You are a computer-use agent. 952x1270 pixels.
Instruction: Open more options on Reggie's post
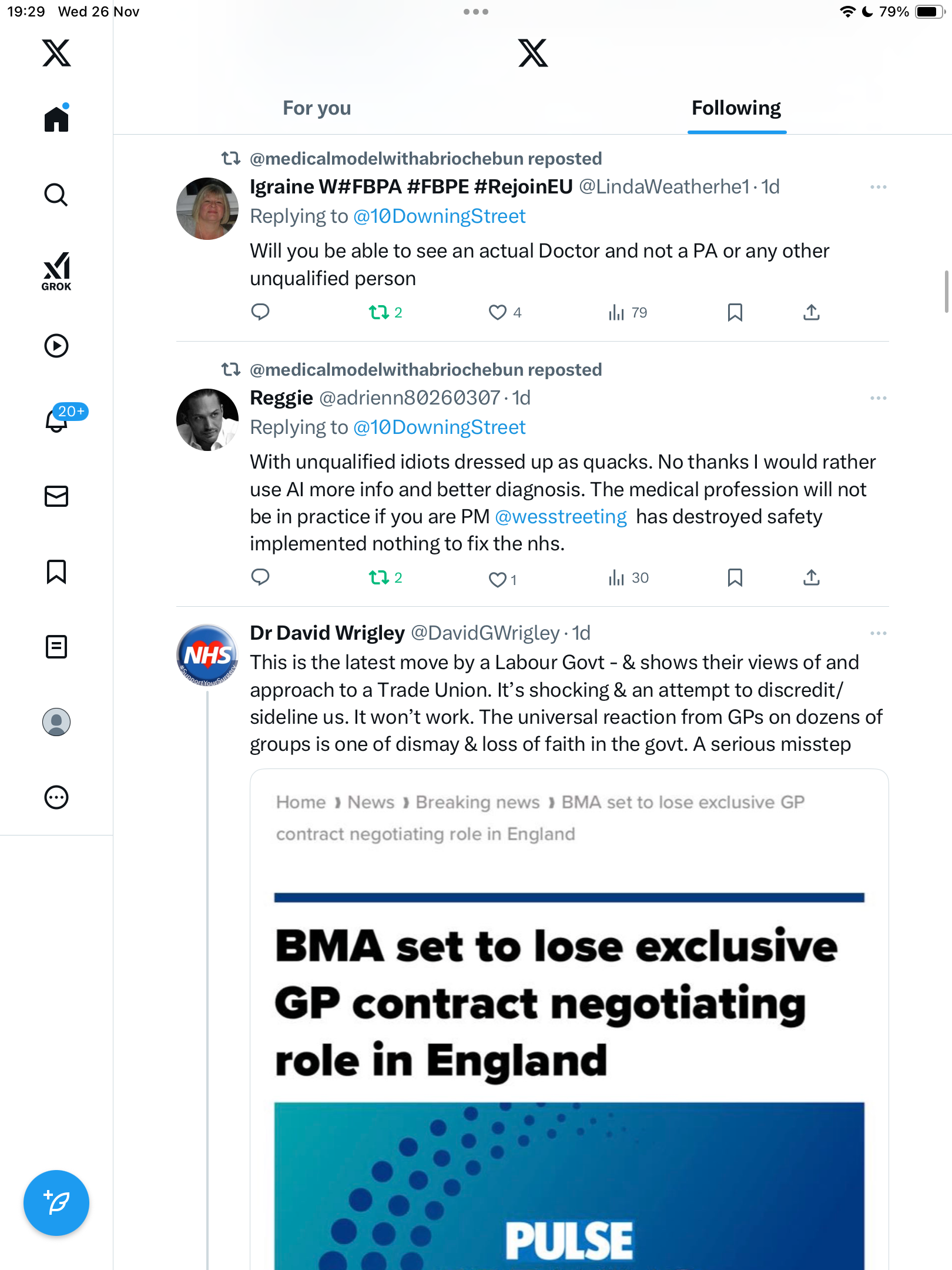[878, 398]
